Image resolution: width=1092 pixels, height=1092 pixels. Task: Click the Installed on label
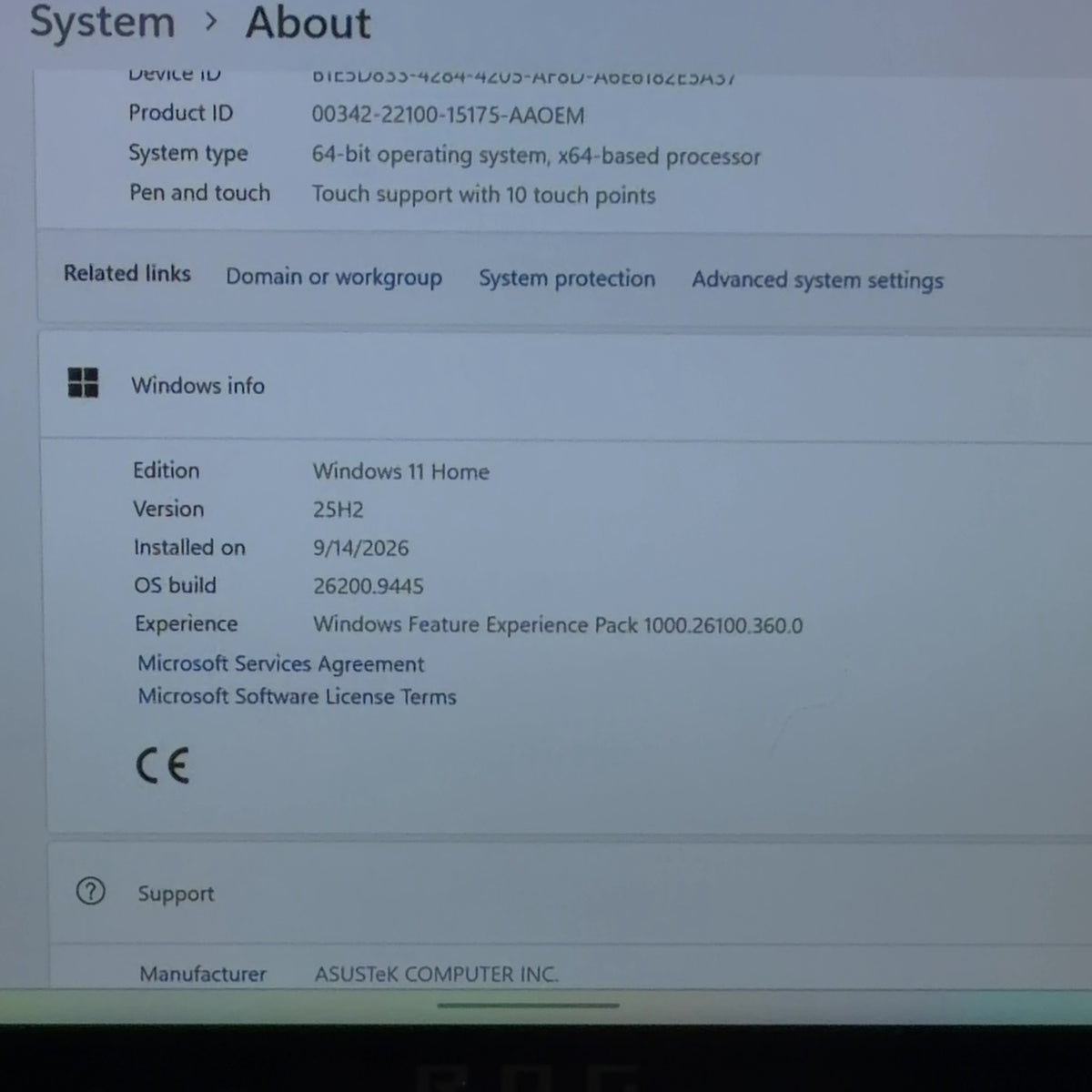click(190, 547)
